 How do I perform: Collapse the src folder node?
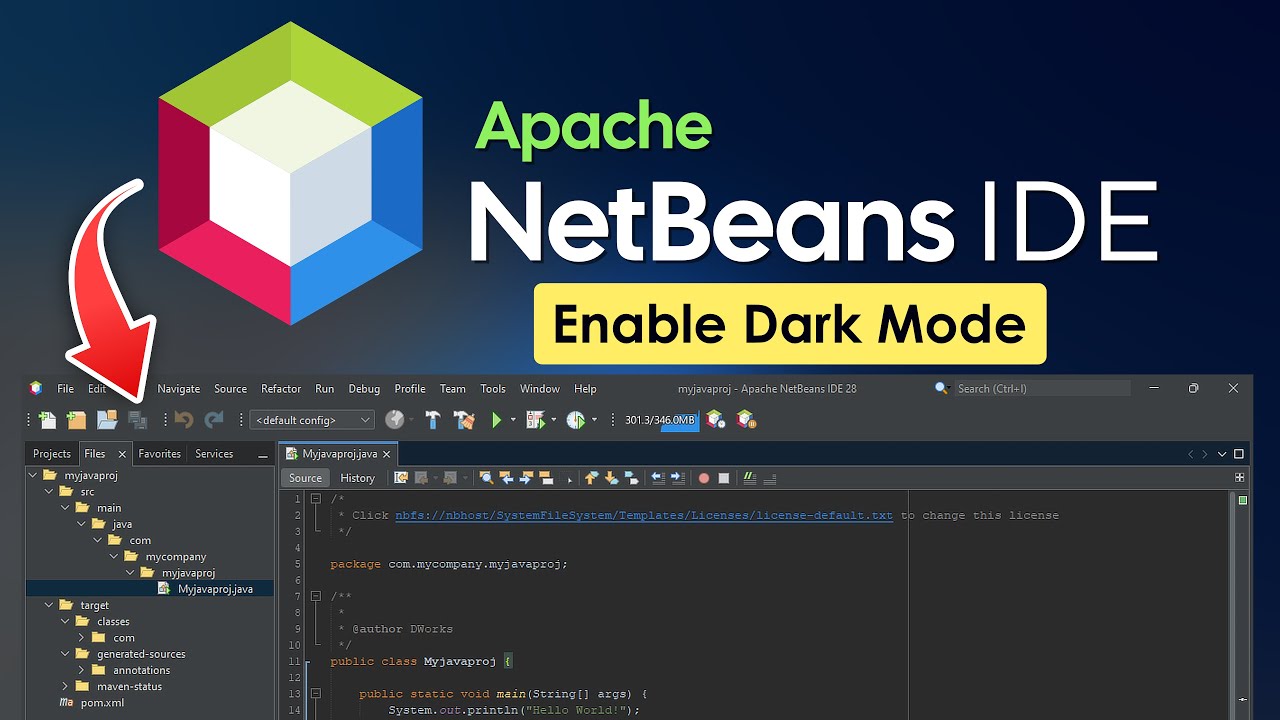[x=49, y=492]
